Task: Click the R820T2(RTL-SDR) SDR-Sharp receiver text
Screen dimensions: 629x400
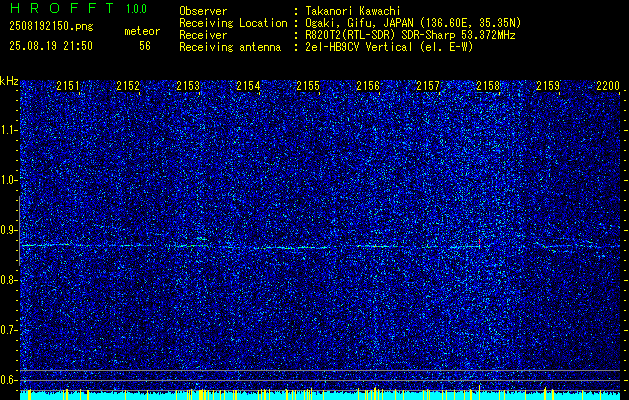Action: coord(410,35)
